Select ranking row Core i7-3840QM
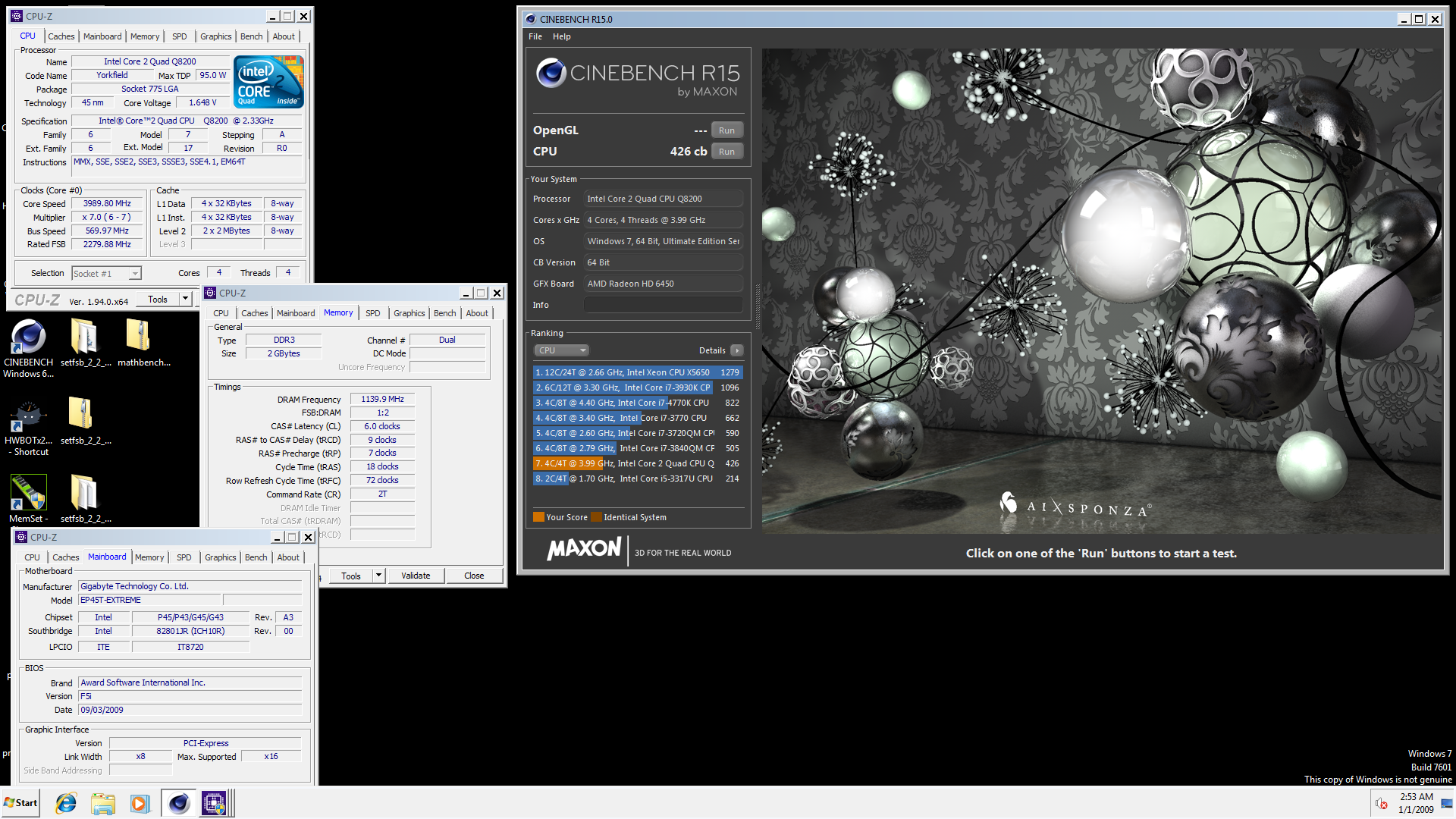 coord(638,448)
